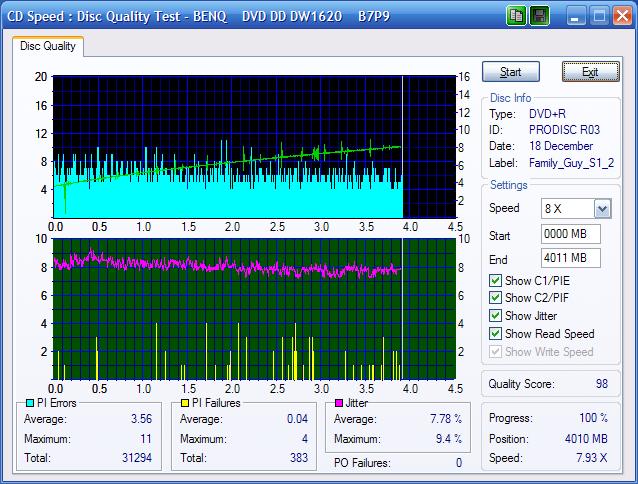Click the cyan PI Errors legend swatch

pyautogui.click(x=28, y=403)
